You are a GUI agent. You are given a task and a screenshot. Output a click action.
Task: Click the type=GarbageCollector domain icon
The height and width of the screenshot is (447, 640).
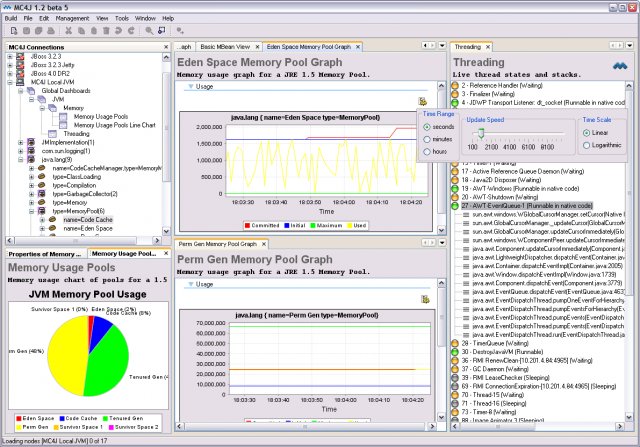(x=42, y=194)
